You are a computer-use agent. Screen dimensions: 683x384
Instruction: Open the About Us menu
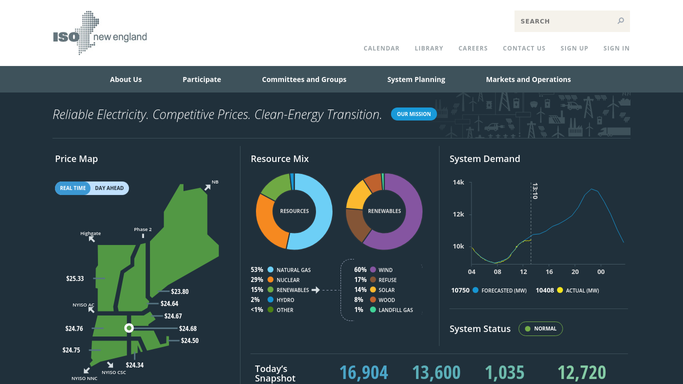pyautogui.click(x=125, y=79)
